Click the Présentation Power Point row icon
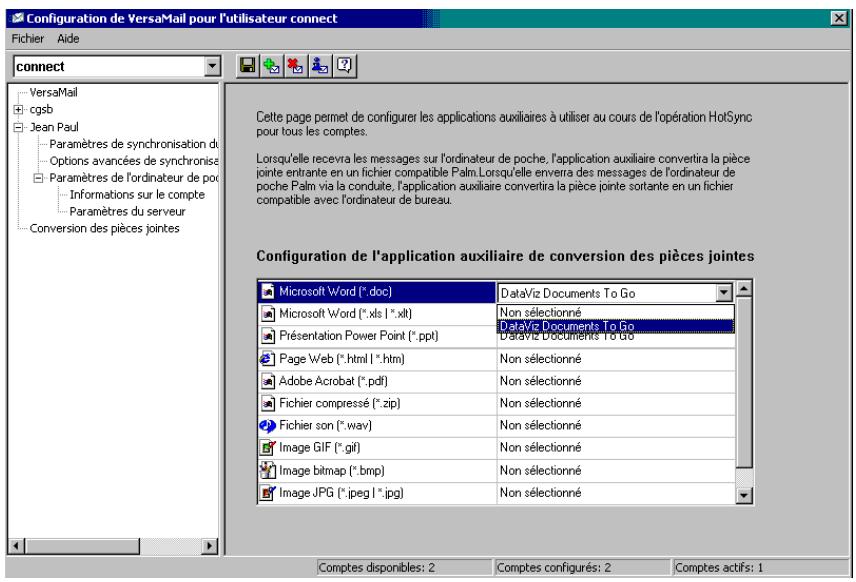This screenshot has width=856, height=582. 268,336
